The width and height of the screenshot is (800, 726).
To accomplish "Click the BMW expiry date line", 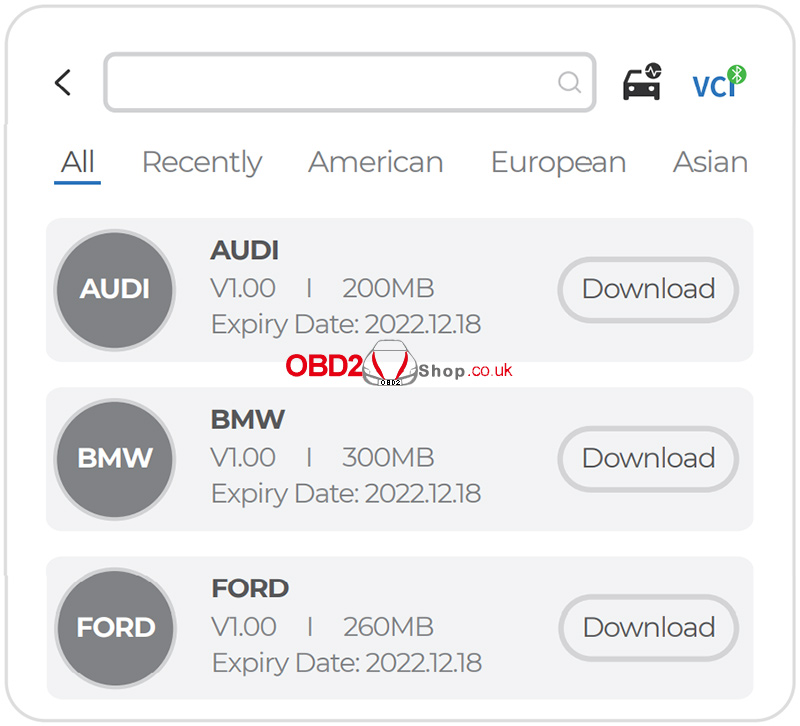I will 346,493.
